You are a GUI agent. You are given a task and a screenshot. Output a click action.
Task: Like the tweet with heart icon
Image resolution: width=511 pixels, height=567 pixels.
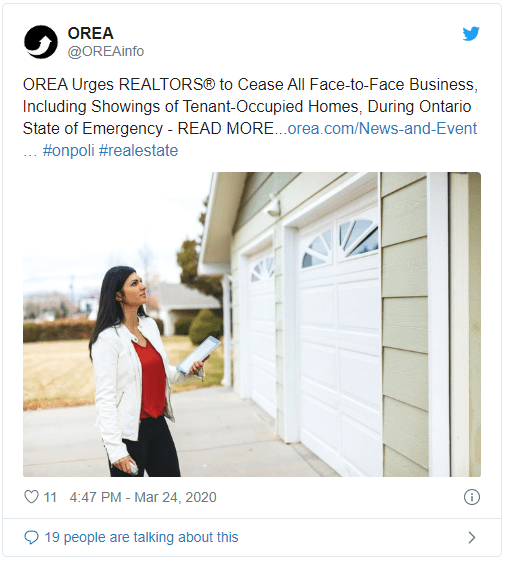[31, 497]
